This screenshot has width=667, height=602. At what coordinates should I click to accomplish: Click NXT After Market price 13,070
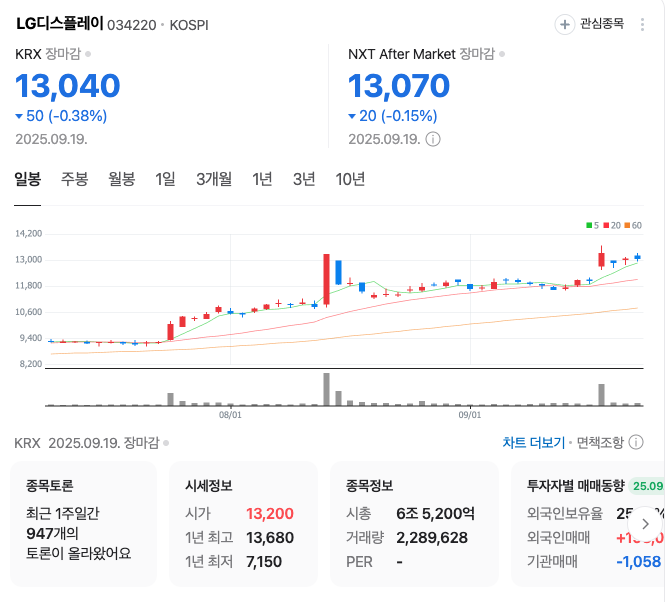click(x=399, y=86)
